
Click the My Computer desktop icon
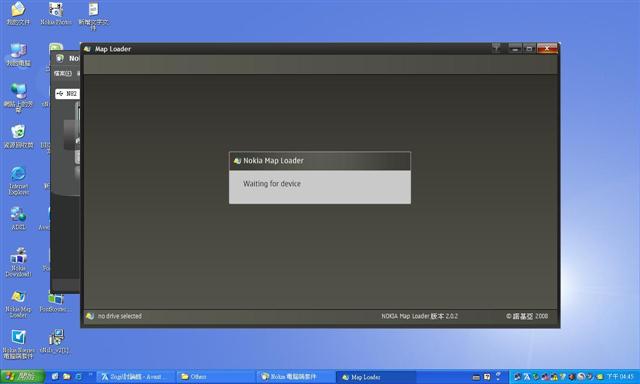click(18, 55)
